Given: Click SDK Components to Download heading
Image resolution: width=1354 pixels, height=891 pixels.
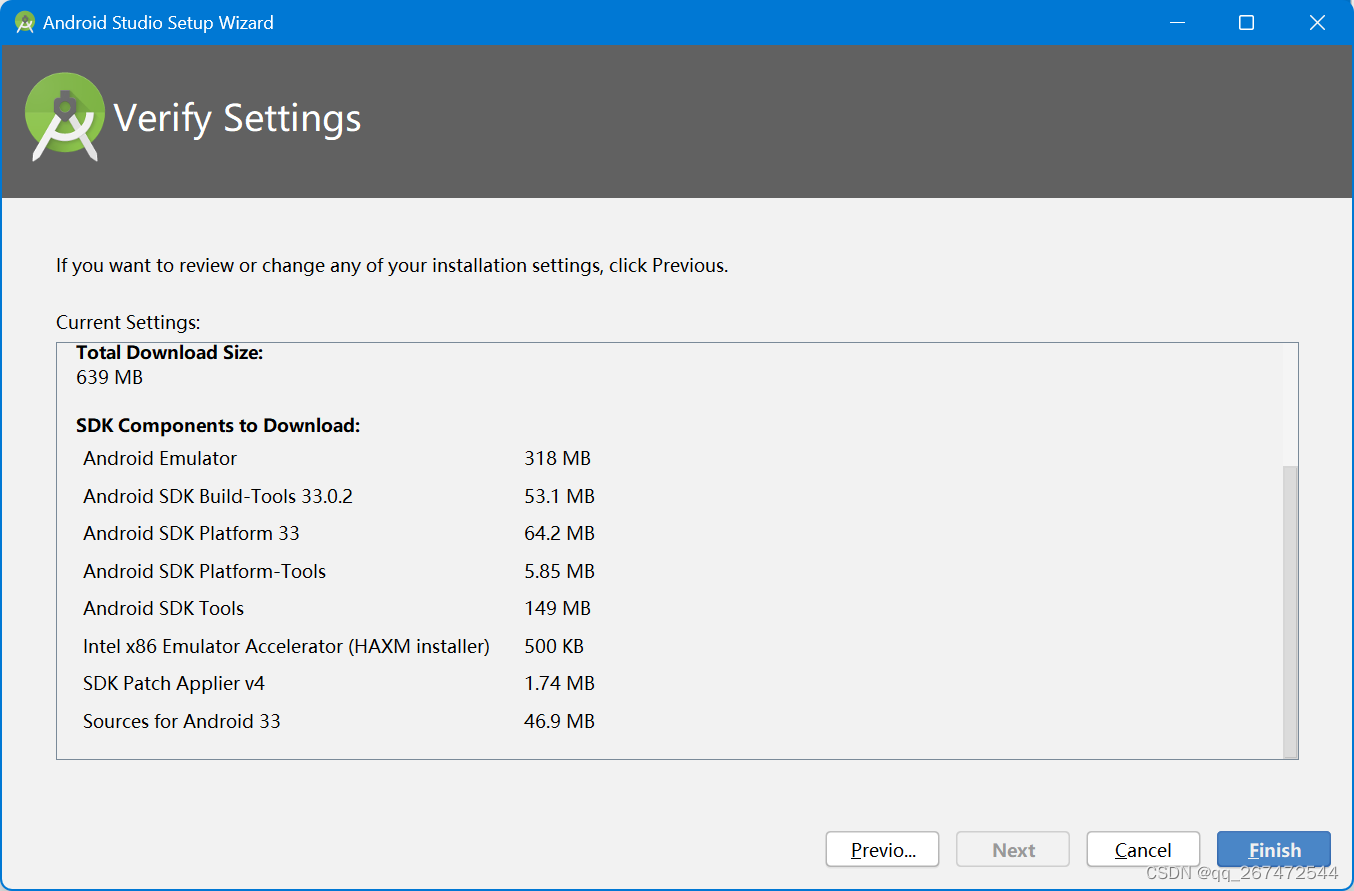Looking at the screenshot, I should (217, 425).
